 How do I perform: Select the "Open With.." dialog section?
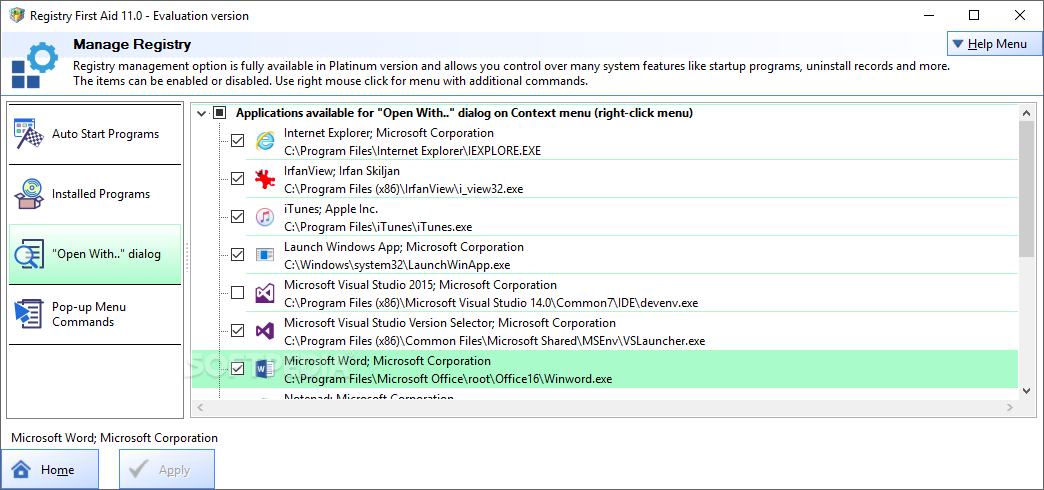point(95,254)
